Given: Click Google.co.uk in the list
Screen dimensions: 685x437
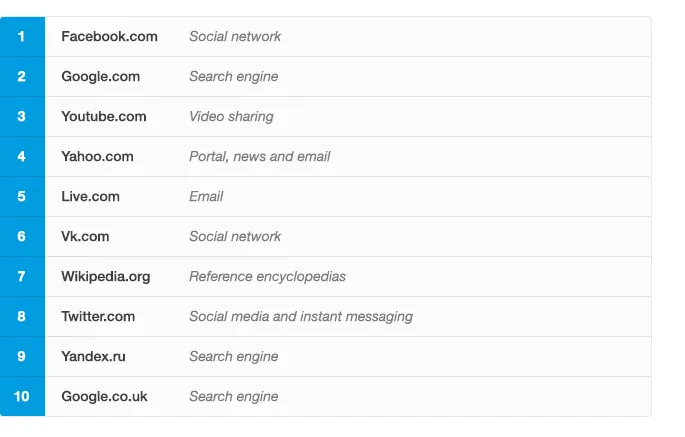Looking at the screenshot, I should pyautogui.click(x=104, y=396).
